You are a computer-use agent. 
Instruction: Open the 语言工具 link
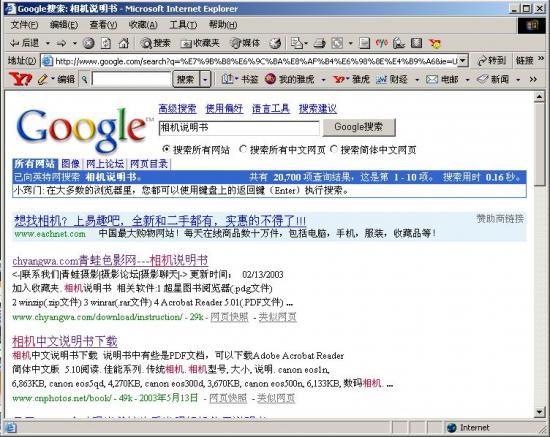(271, 109)
